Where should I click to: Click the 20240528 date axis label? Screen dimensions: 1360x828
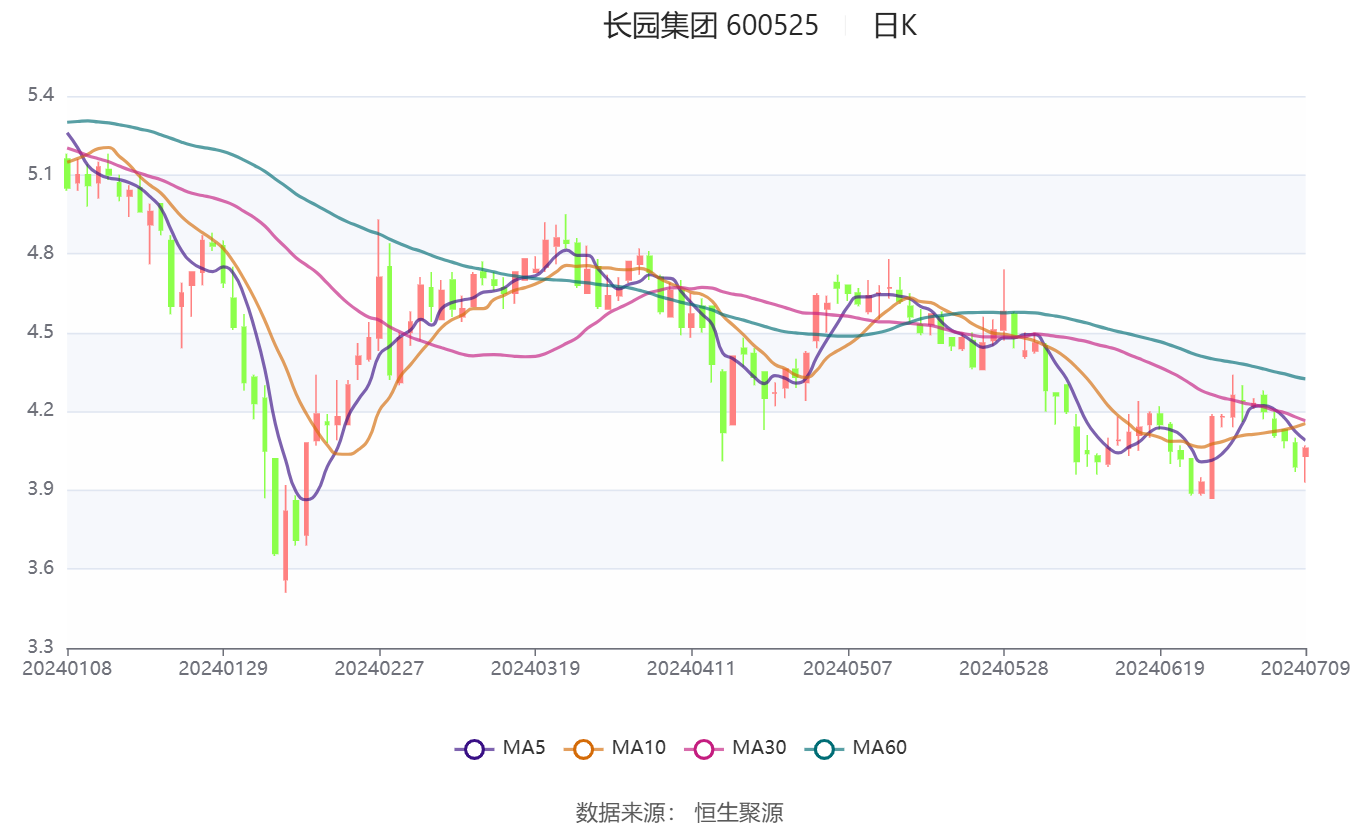[1003, 667]
